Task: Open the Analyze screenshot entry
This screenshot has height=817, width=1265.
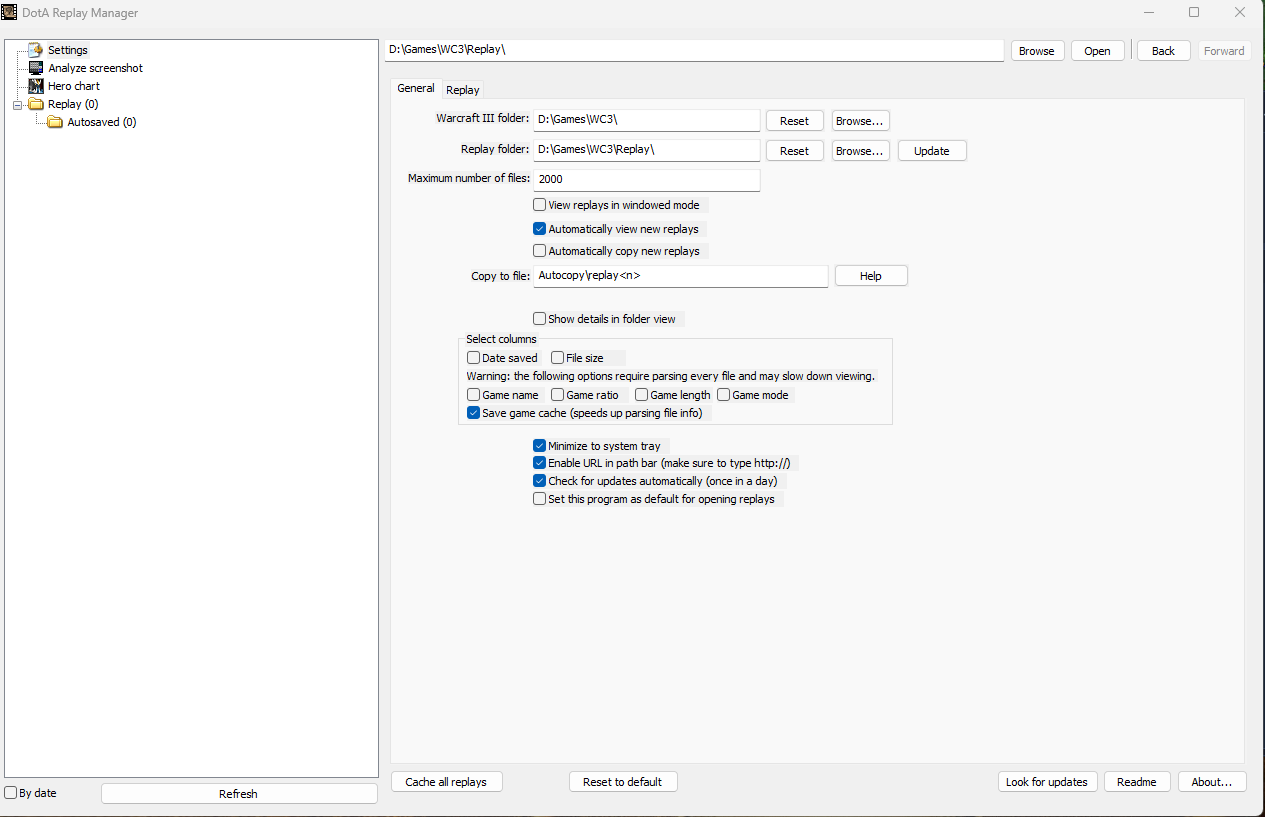Action: pos(96,68)
